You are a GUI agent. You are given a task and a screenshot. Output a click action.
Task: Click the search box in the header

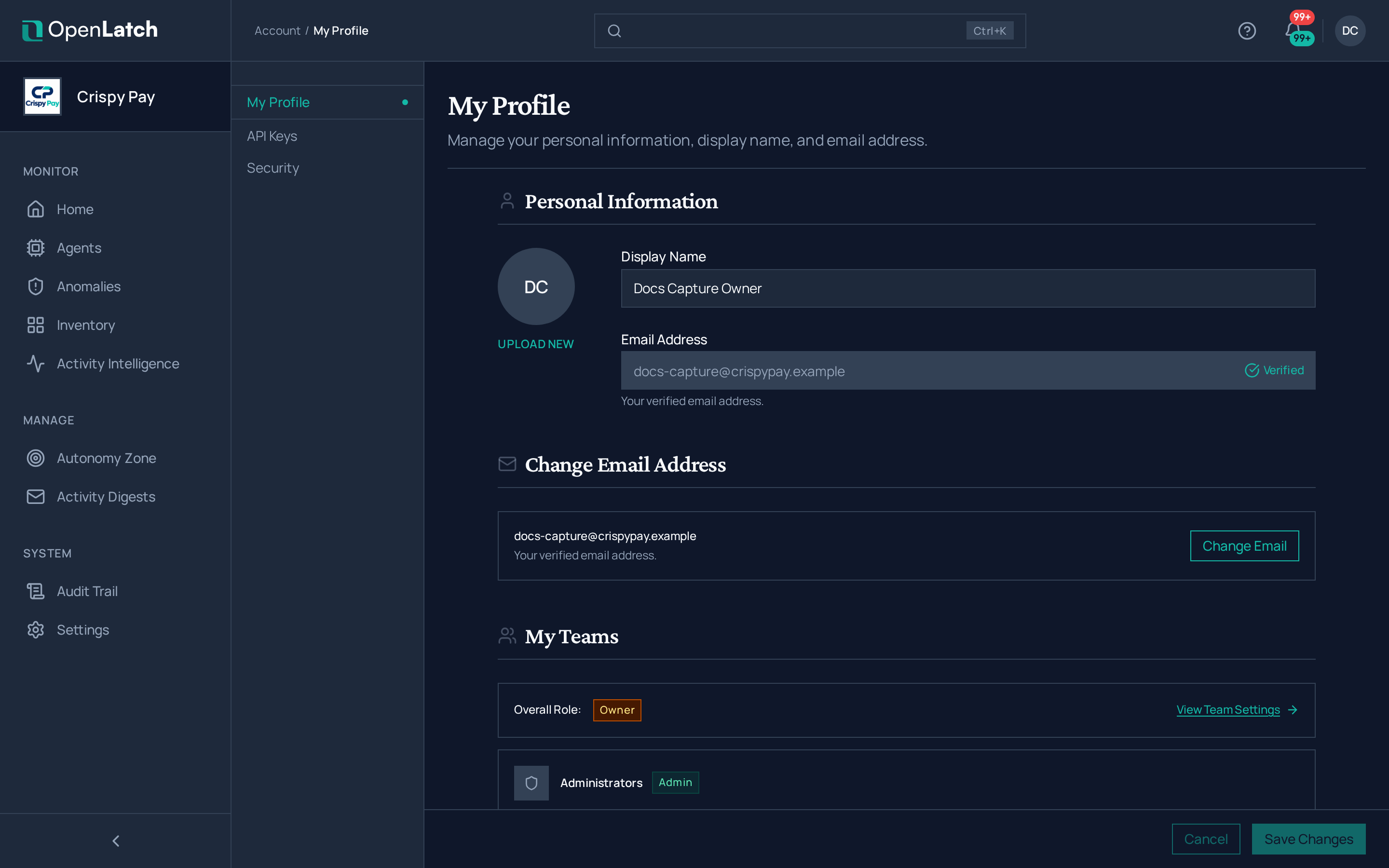tap(809, 30)
